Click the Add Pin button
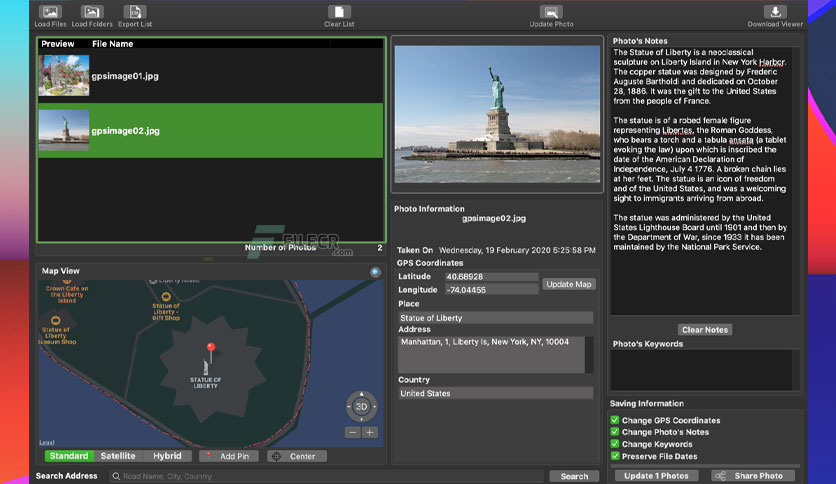 point(229,456)
